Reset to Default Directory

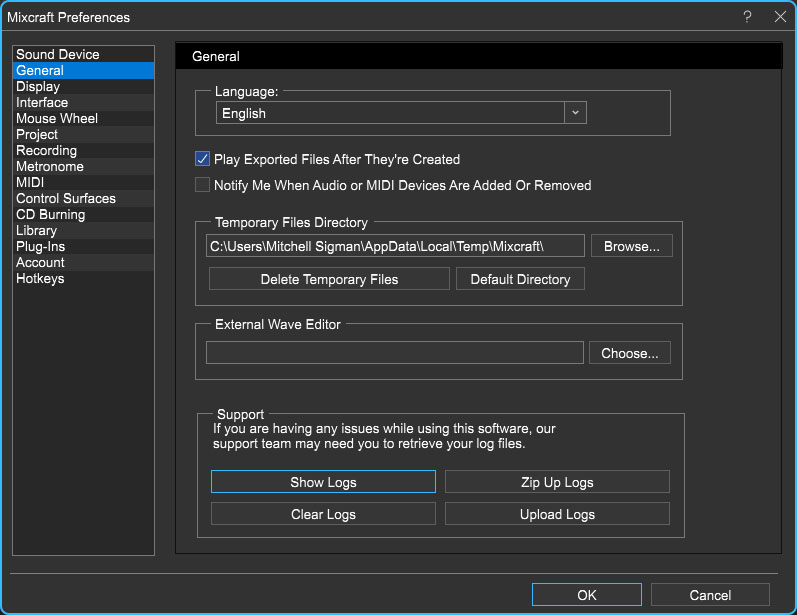point(520,279)
